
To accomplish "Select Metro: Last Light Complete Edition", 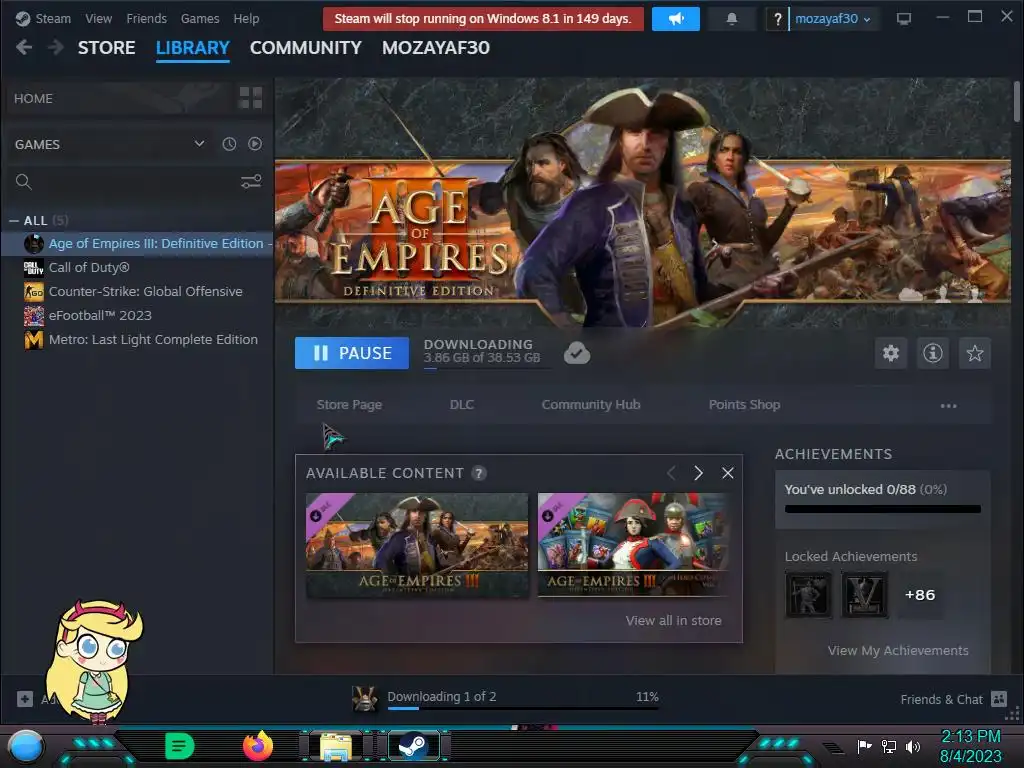I will pos(138,340).
